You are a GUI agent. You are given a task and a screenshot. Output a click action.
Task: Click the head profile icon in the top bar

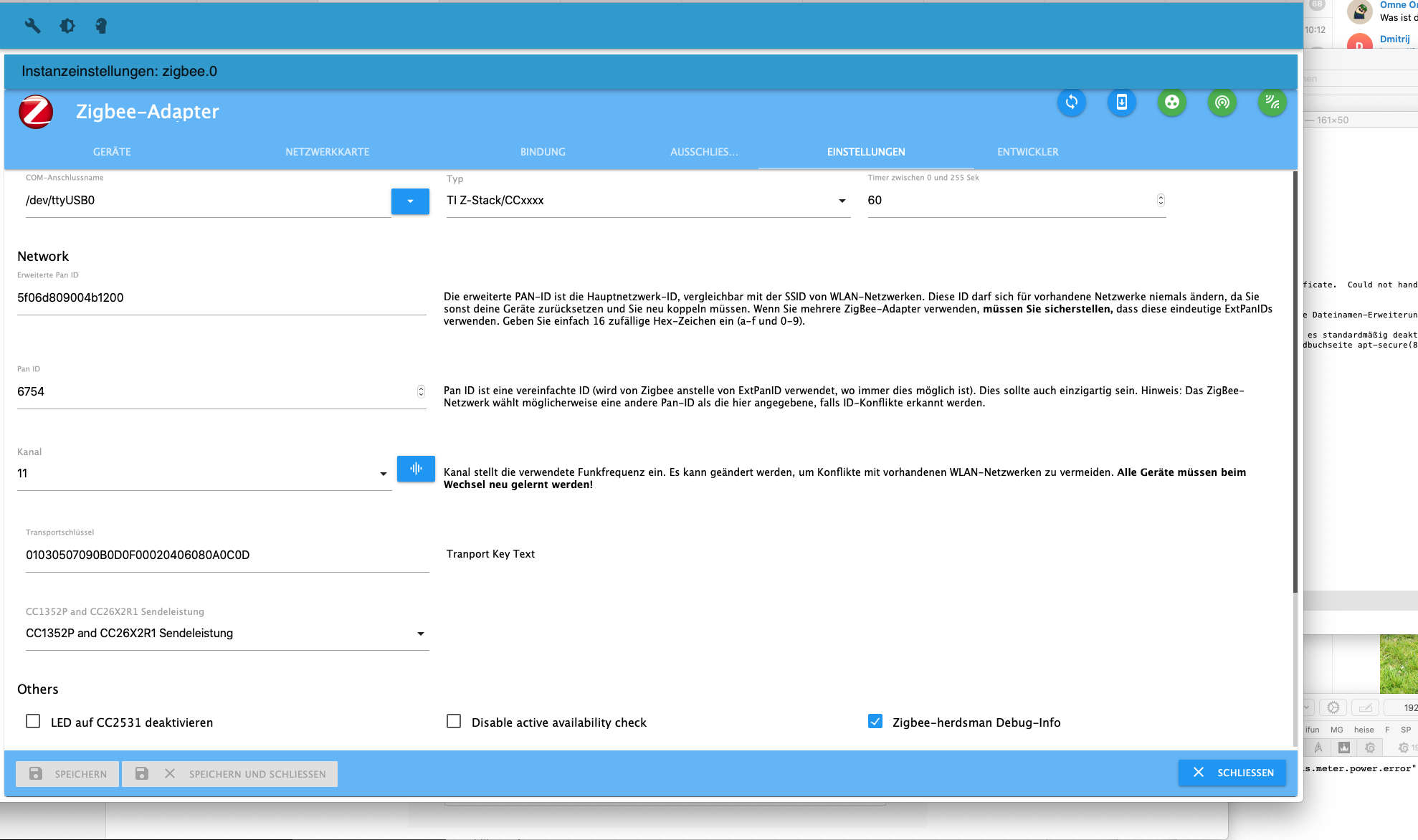click(x=101, y=26)
